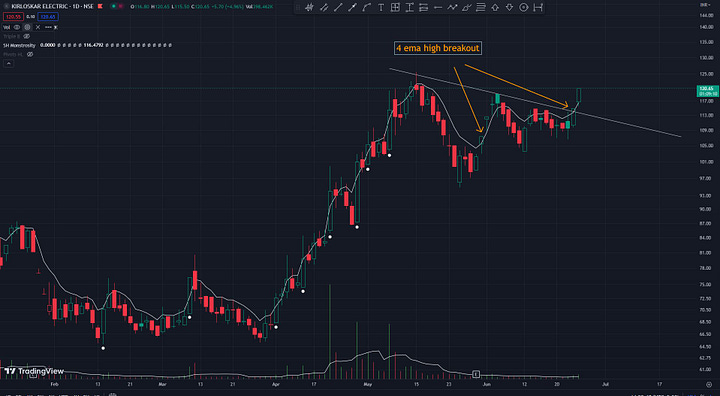Screen dimensions: 720x396
Task: Click the position tool beside horizontal line
Action: tap(424, 7)
